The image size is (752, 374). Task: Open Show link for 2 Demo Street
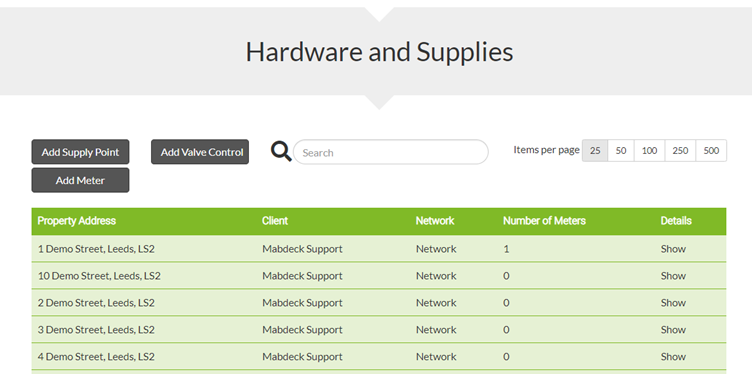pos(673,303)
